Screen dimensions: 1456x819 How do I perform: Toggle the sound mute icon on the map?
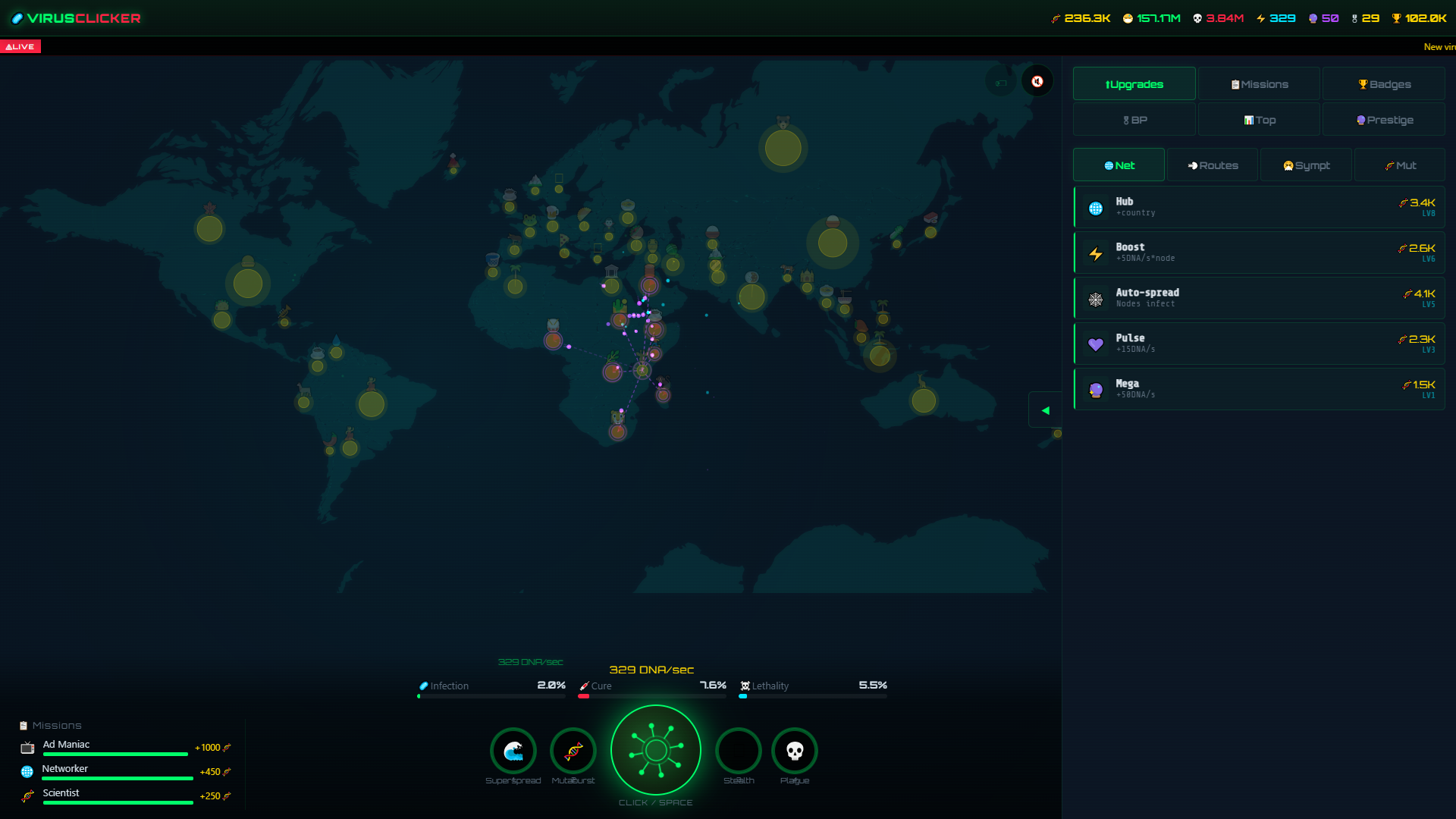(1037, 81)
